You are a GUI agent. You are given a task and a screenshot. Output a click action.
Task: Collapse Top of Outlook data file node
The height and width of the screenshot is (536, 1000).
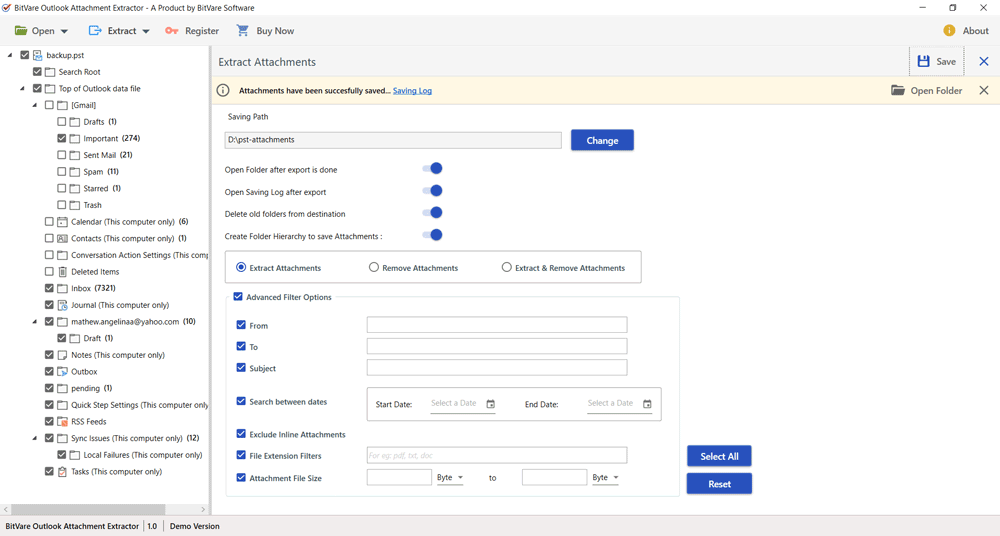click(22, 89)
